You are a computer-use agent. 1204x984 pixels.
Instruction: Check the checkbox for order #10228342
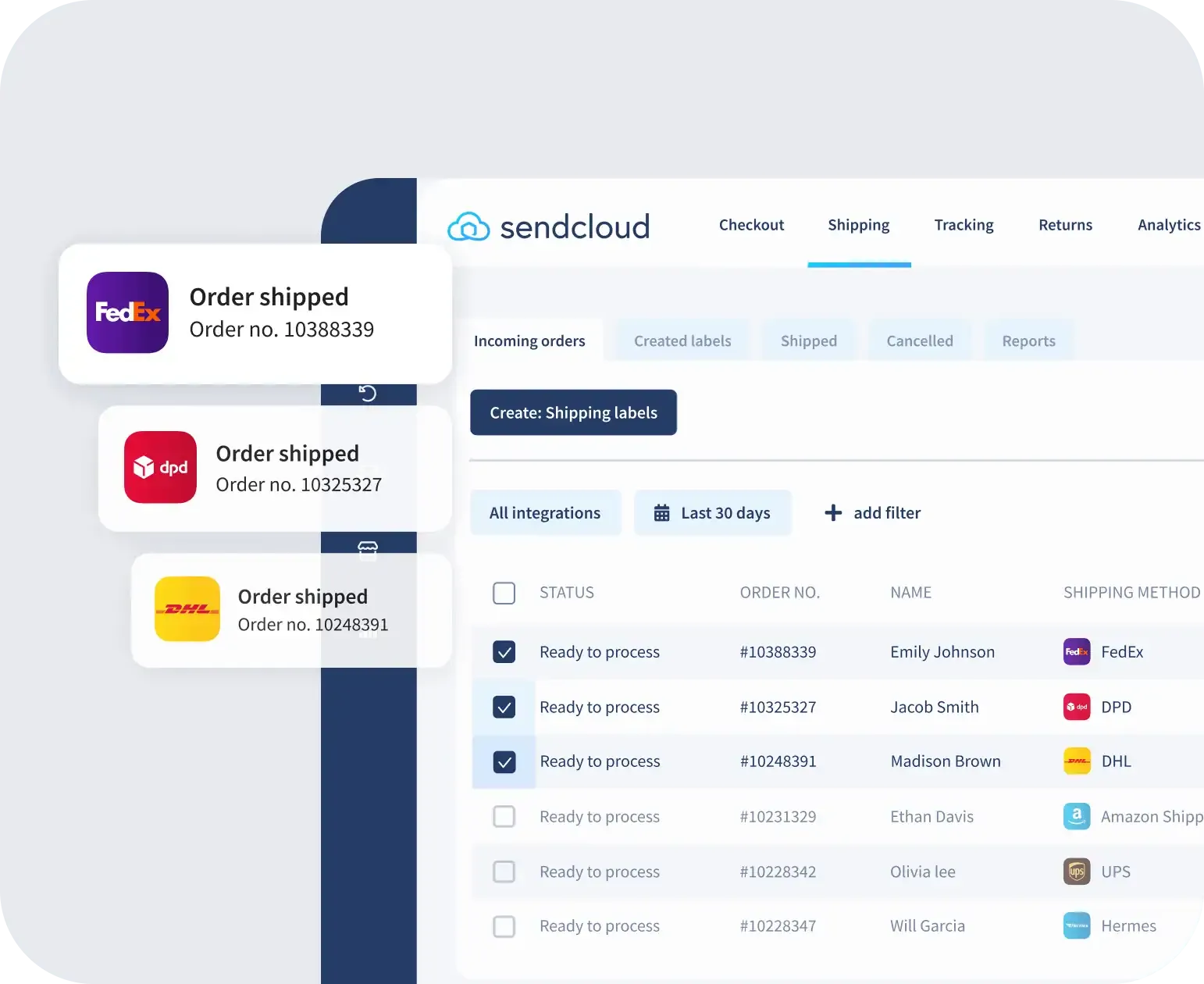point(504,871)
